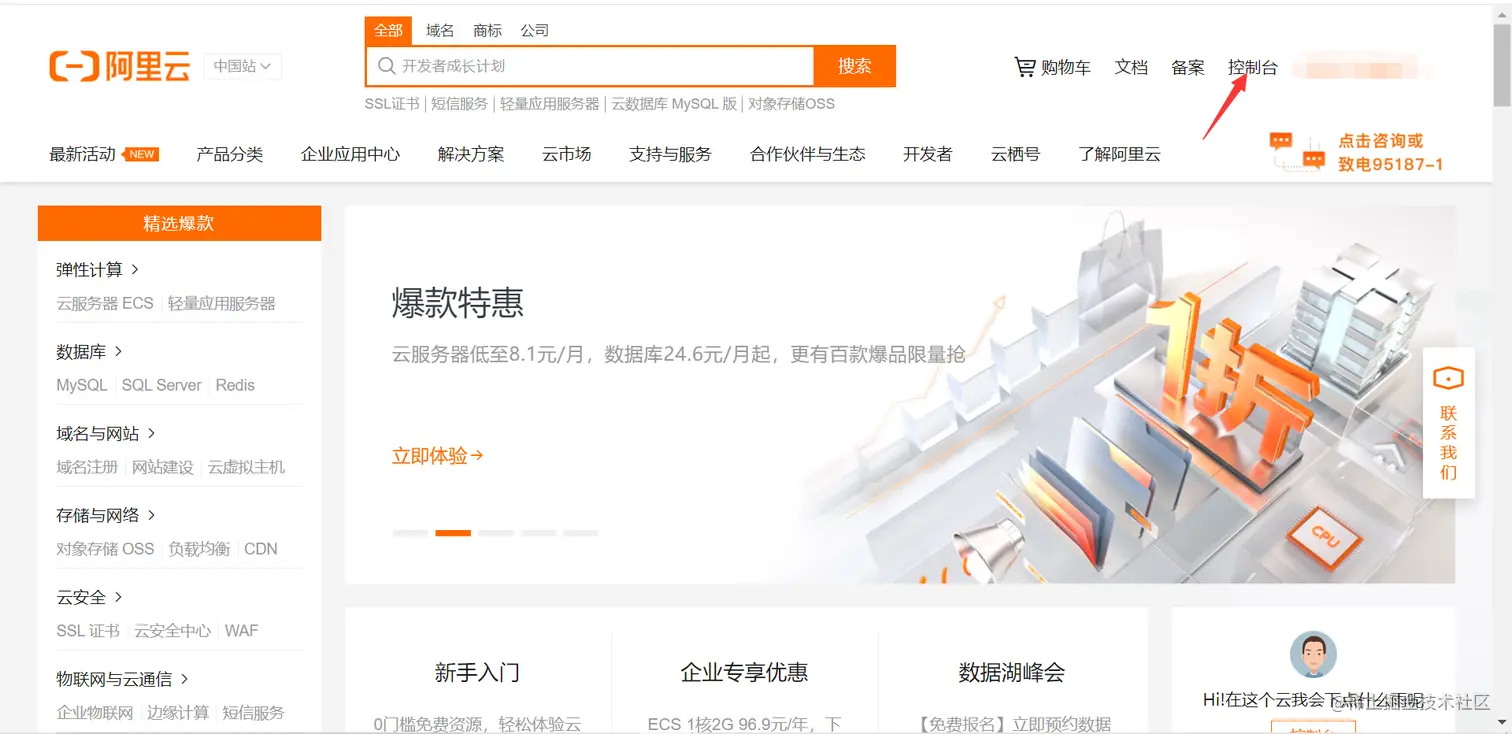Click 云数据库 MySQL 版 hot search link

tap(674, 103)
